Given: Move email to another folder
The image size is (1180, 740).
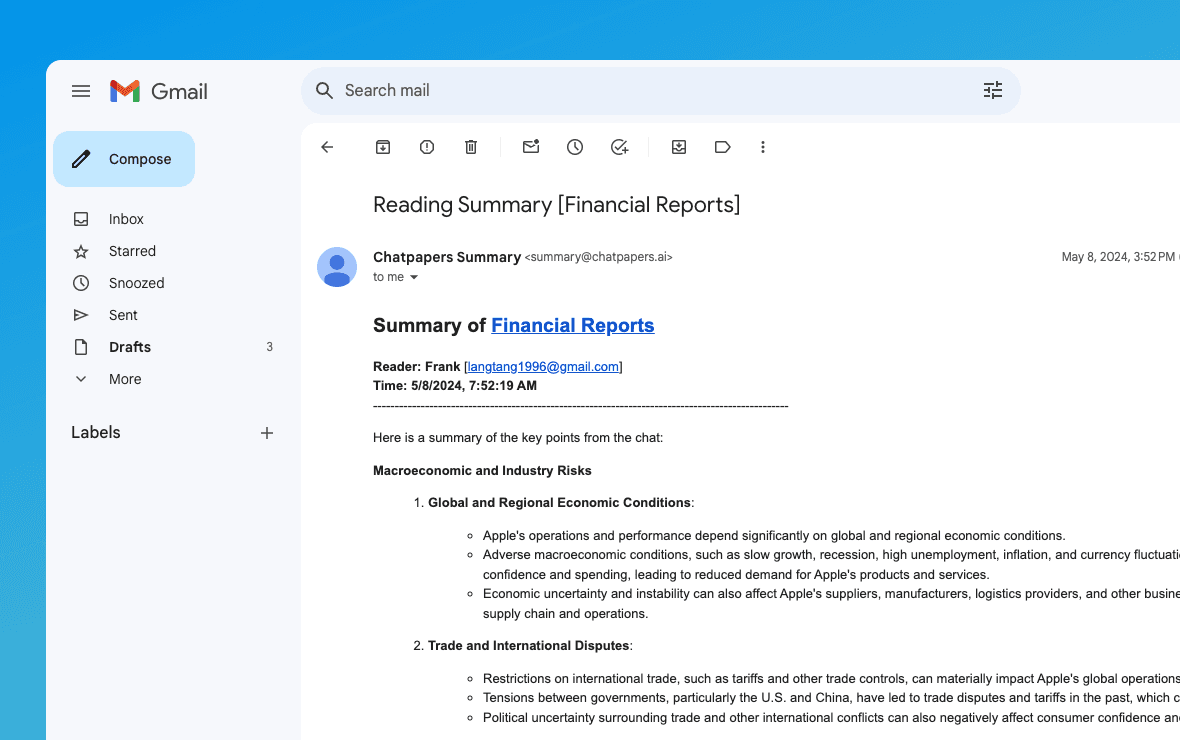Looking at the screenshot, I should (x=679, y=147).
